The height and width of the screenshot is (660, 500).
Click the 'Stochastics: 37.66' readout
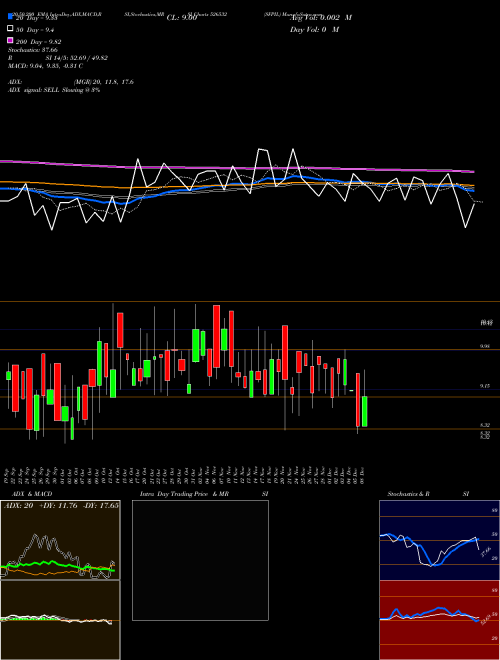tap(33, 50)
